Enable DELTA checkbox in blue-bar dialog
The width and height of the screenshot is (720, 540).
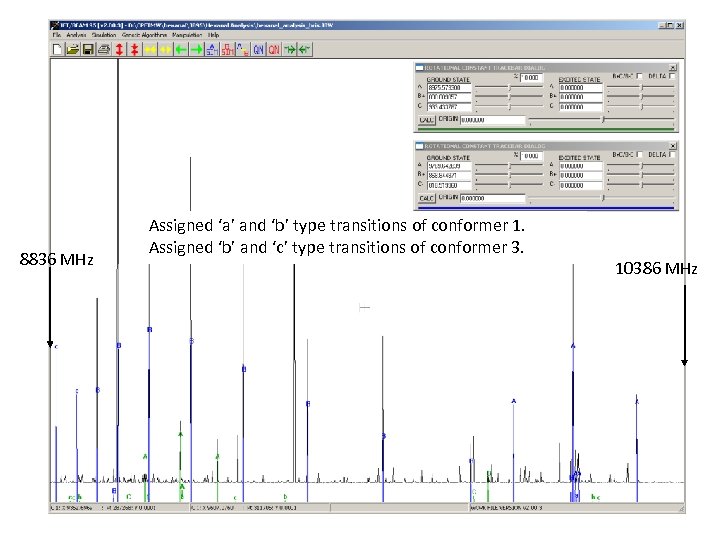point(672,154)
